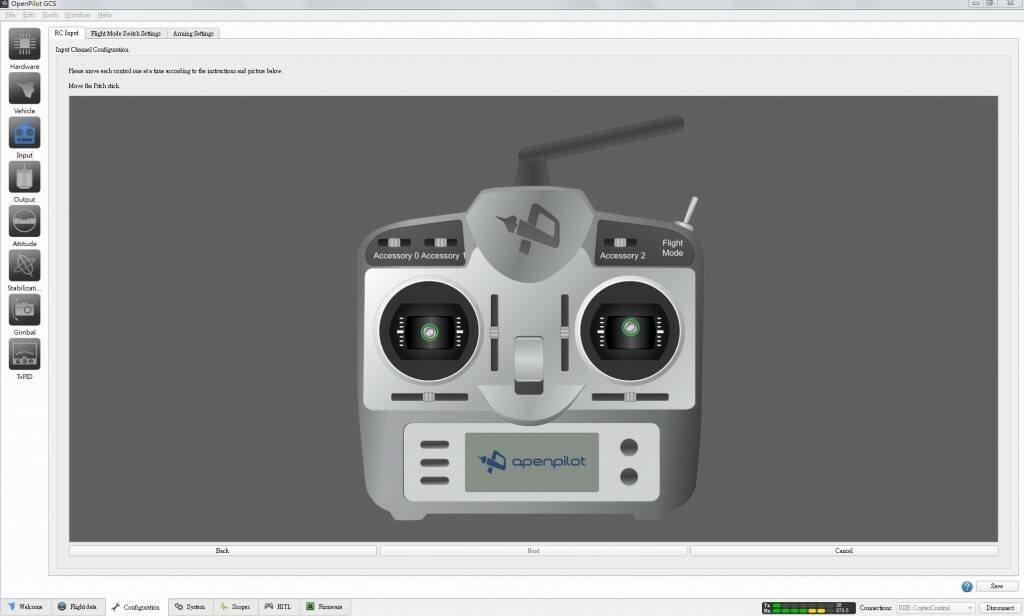Image resolution: width=1024 pixels, height=616 pixels.
Task: Click the Accessory 0 switch on transmitter
Action: pyautogui.click(x=394, y=242)
